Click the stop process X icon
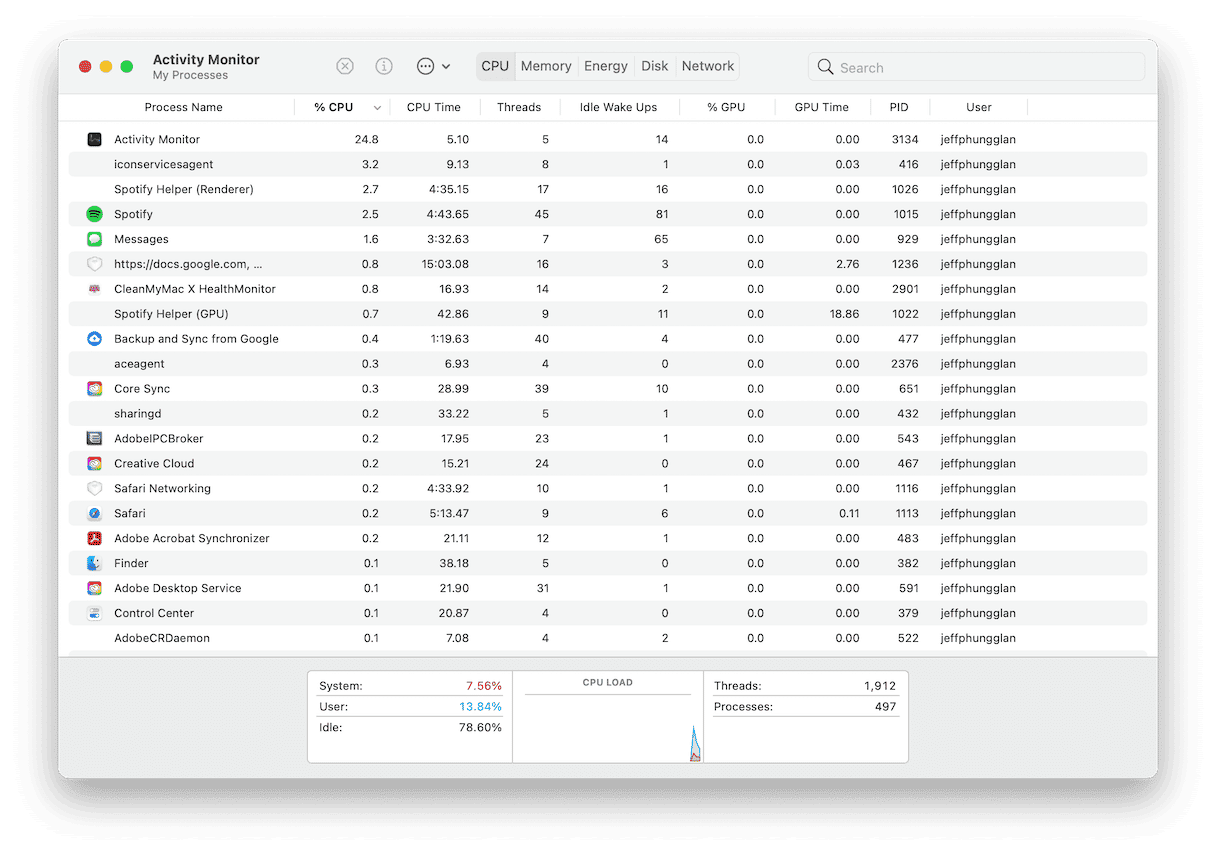Screen dimensions: 1216x855 tap(345, 66)
